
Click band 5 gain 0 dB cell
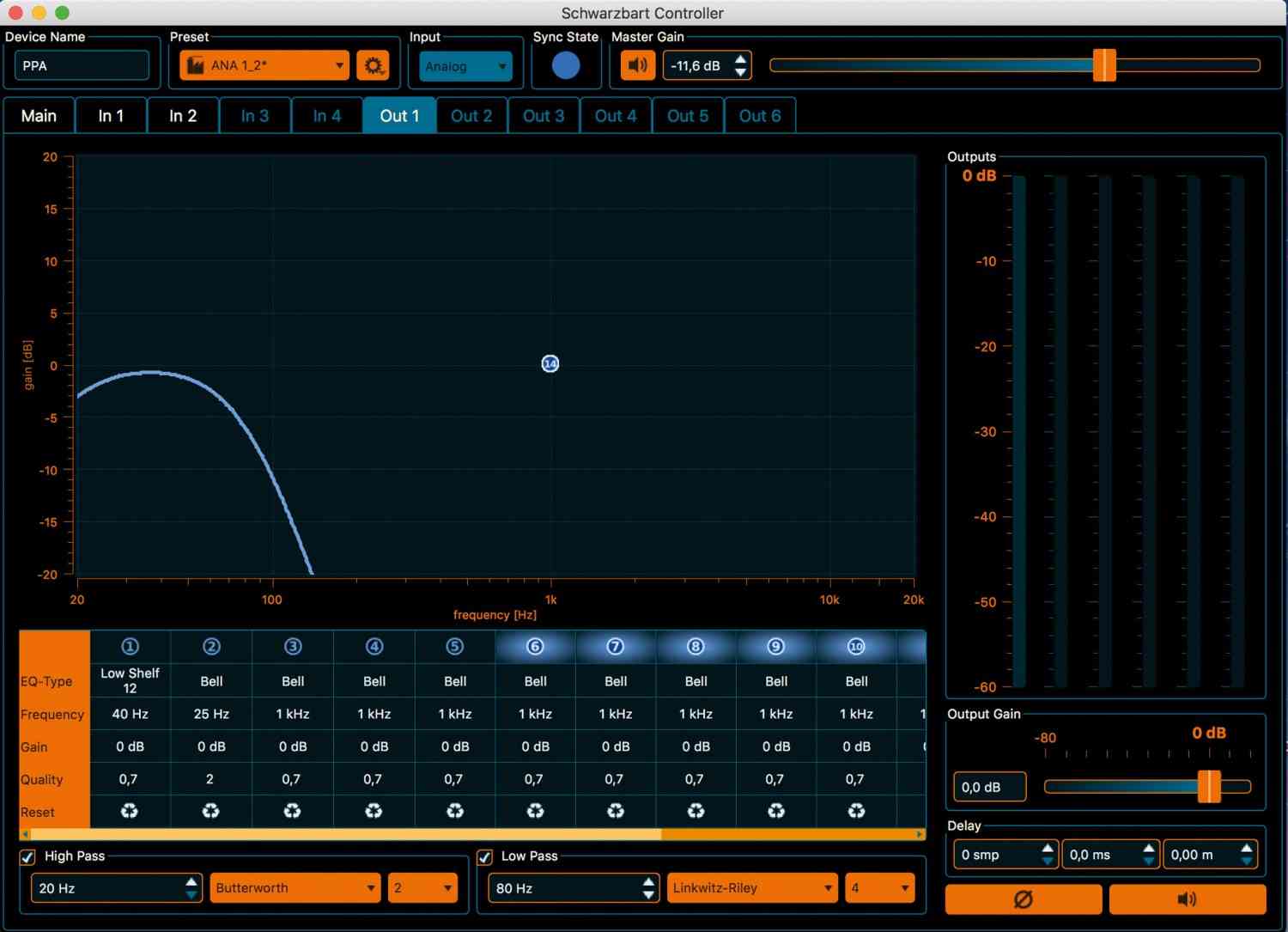pyautogui.click(x=455, y=746)
